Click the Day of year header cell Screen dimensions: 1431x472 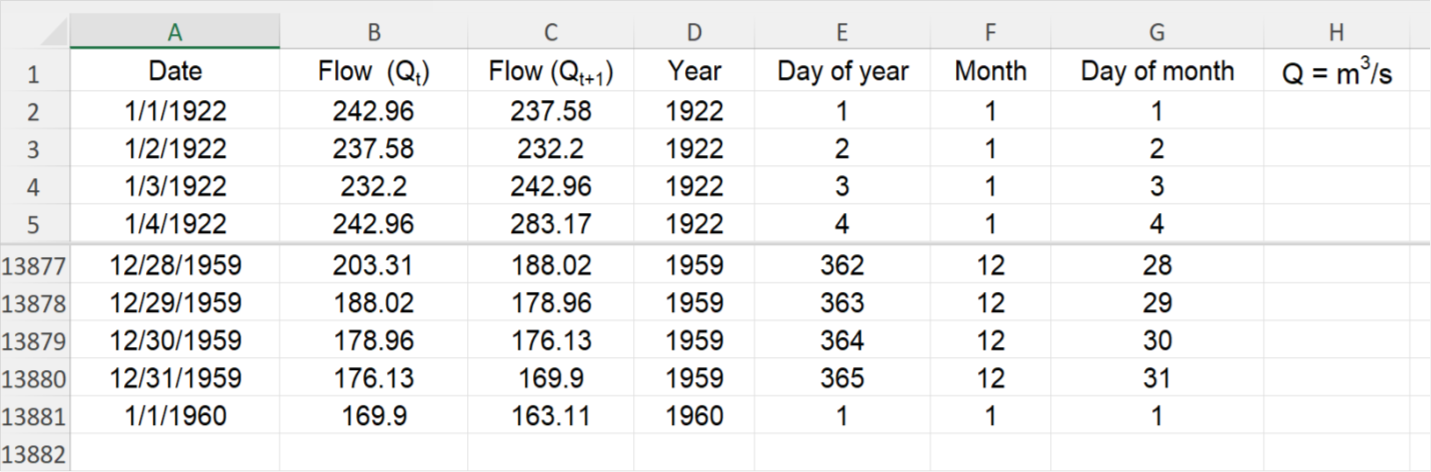(842, 72)
